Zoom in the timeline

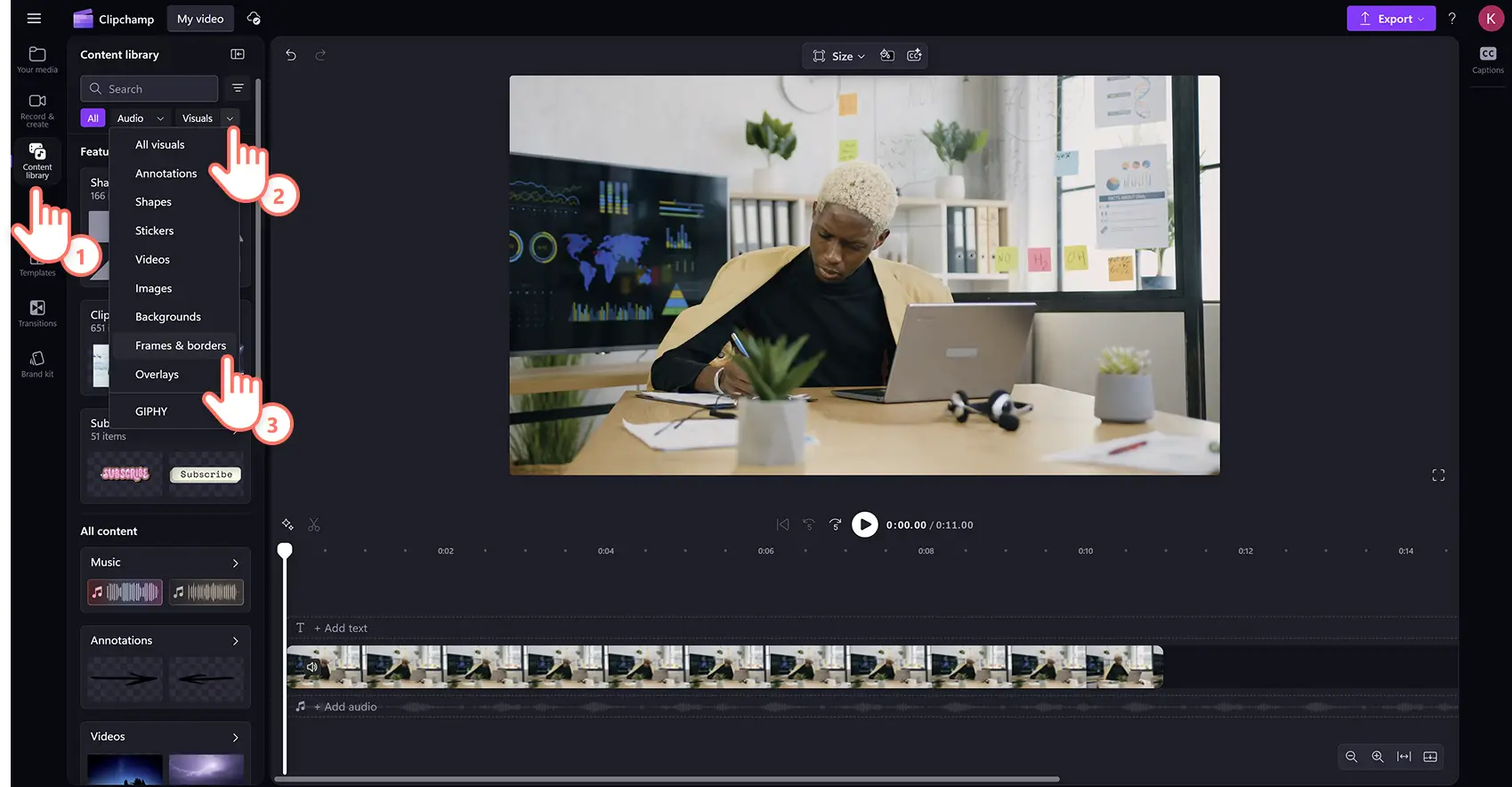point(1378,757)
